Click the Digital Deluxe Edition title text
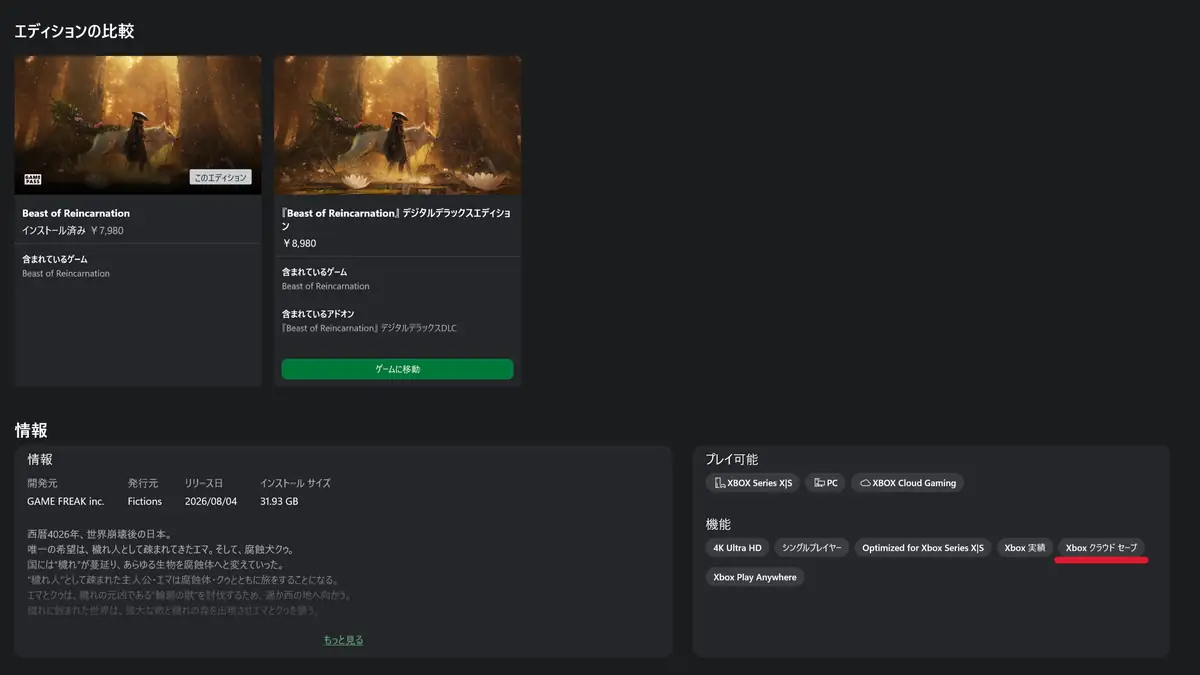 tap(397, 219)
